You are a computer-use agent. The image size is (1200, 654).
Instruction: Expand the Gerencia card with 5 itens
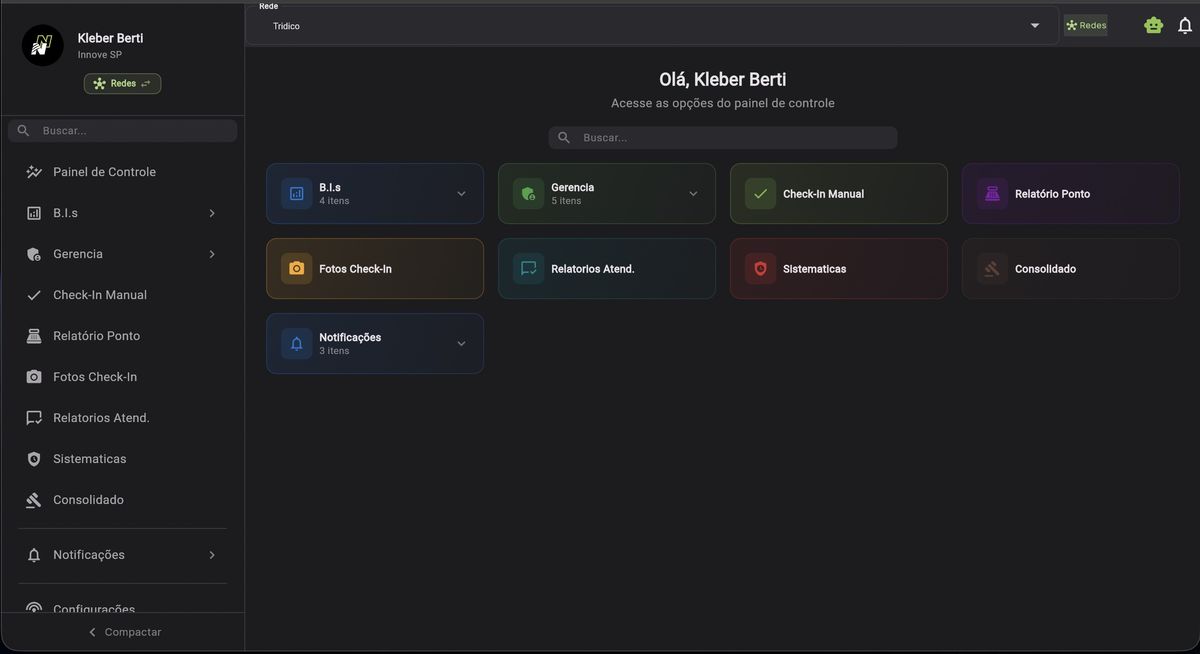point(692,193)
